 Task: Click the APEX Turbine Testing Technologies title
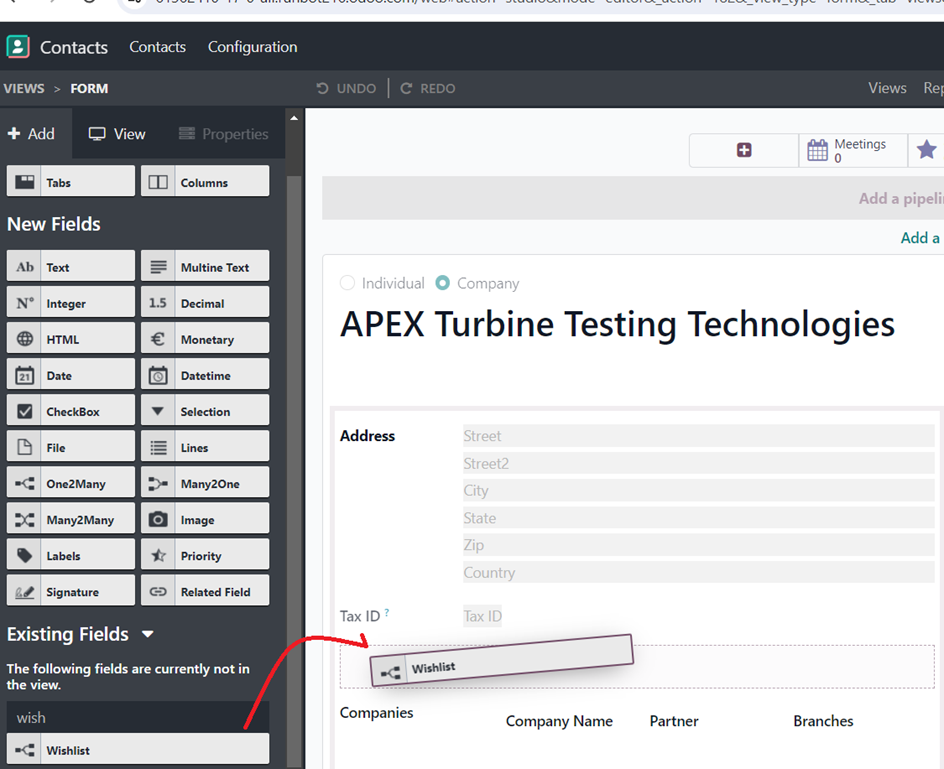click(617, 324)
